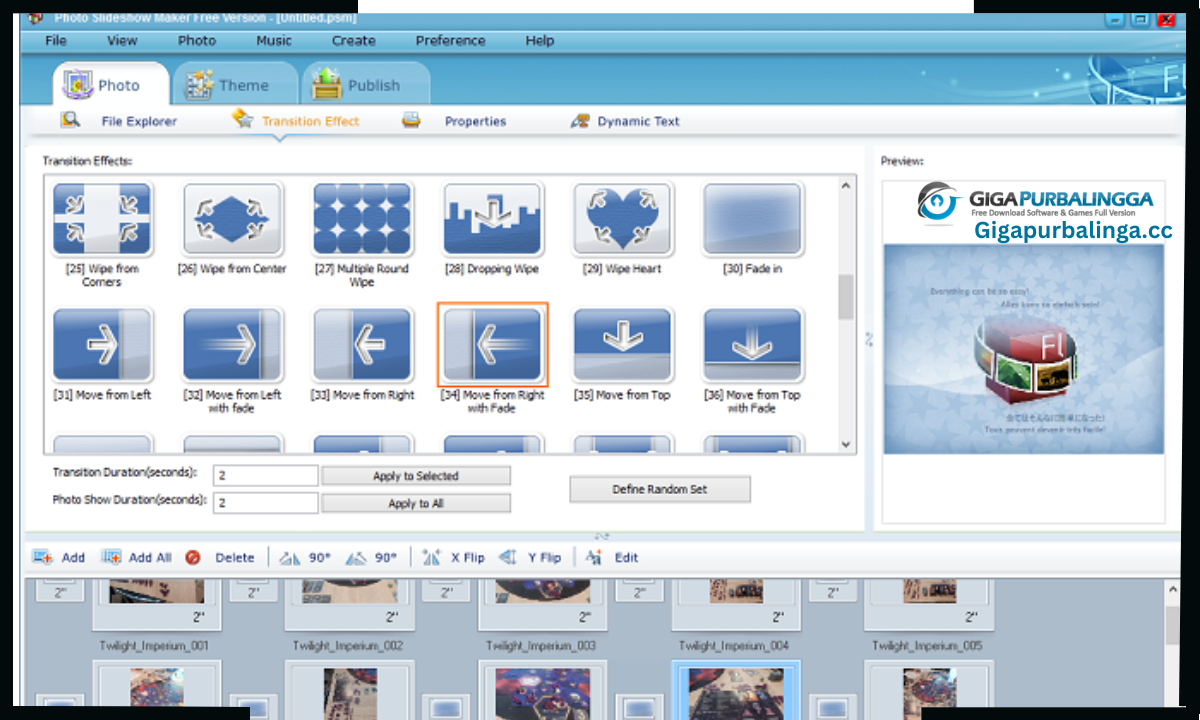Viewport: 1200px width, 720px height.
Task: Click Apply to Selected button
Action: (416, 476)
